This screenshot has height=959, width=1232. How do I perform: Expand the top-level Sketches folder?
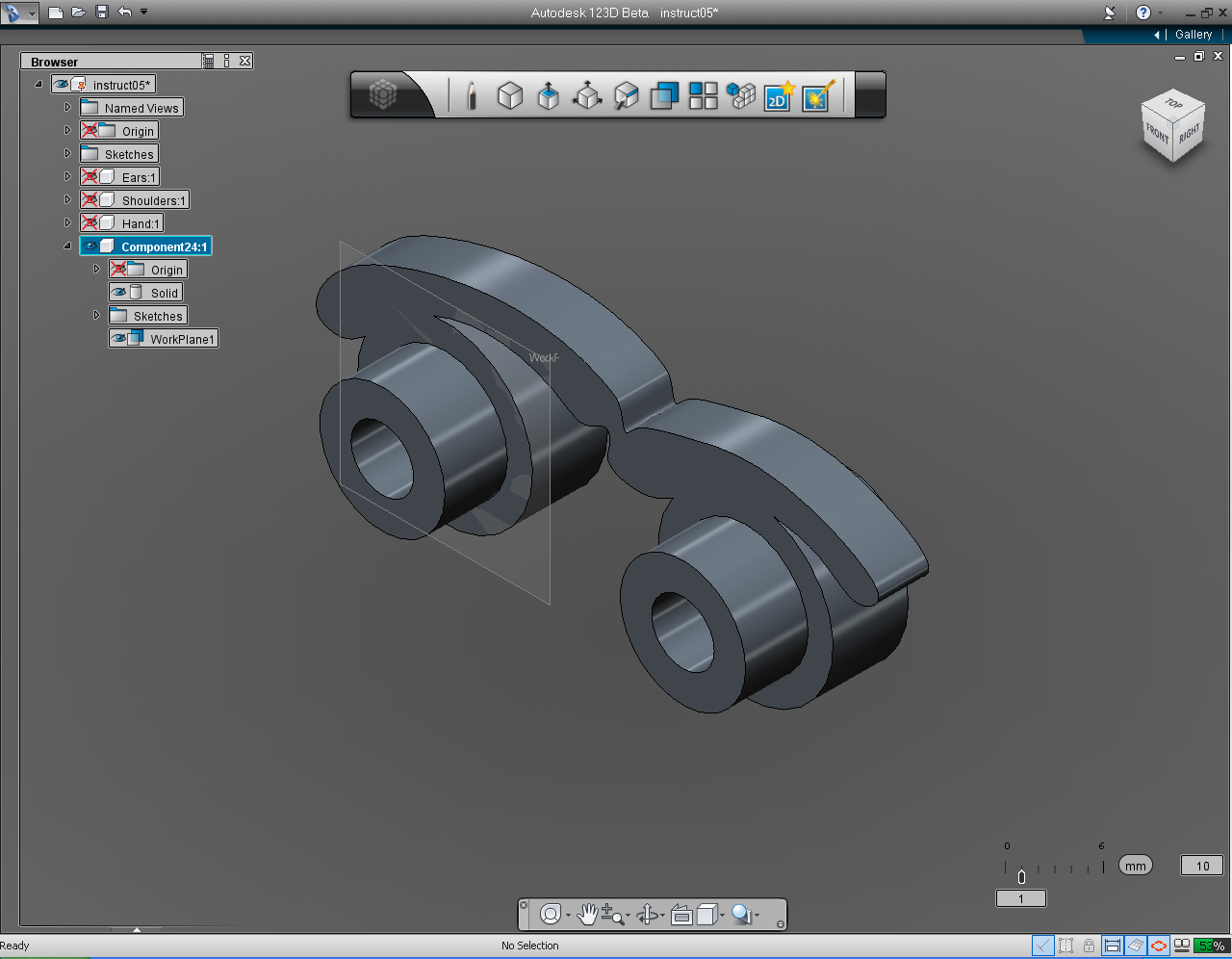pos(67,154)
